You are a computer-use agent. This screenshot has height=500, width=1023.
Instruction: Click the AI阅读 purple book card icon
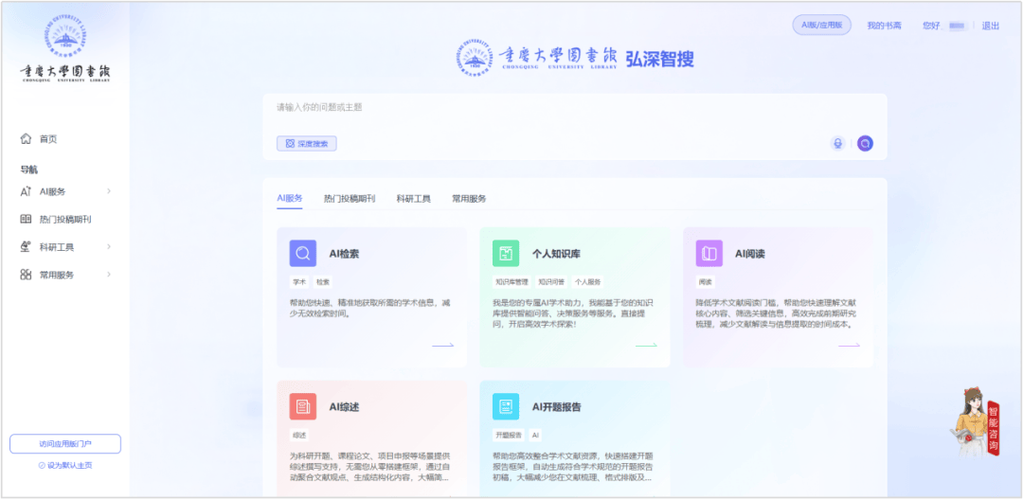[709, 254]
